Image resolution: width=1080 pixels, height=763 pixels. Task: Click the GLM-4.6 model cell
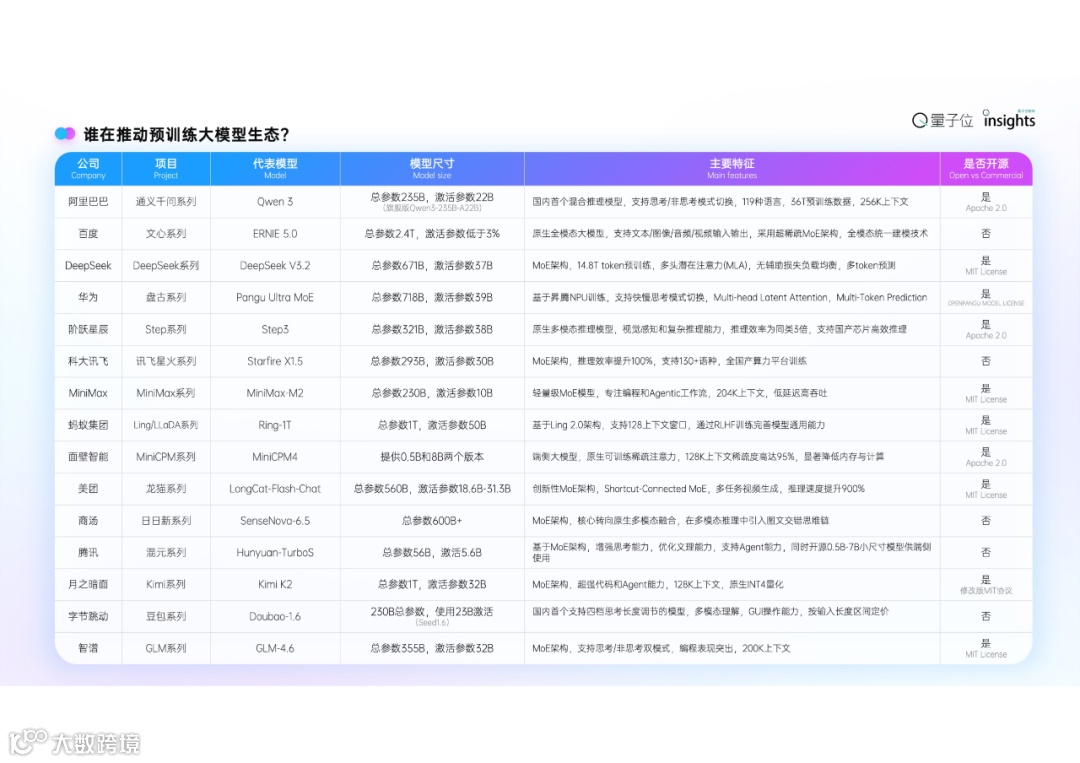pos(275,648)
